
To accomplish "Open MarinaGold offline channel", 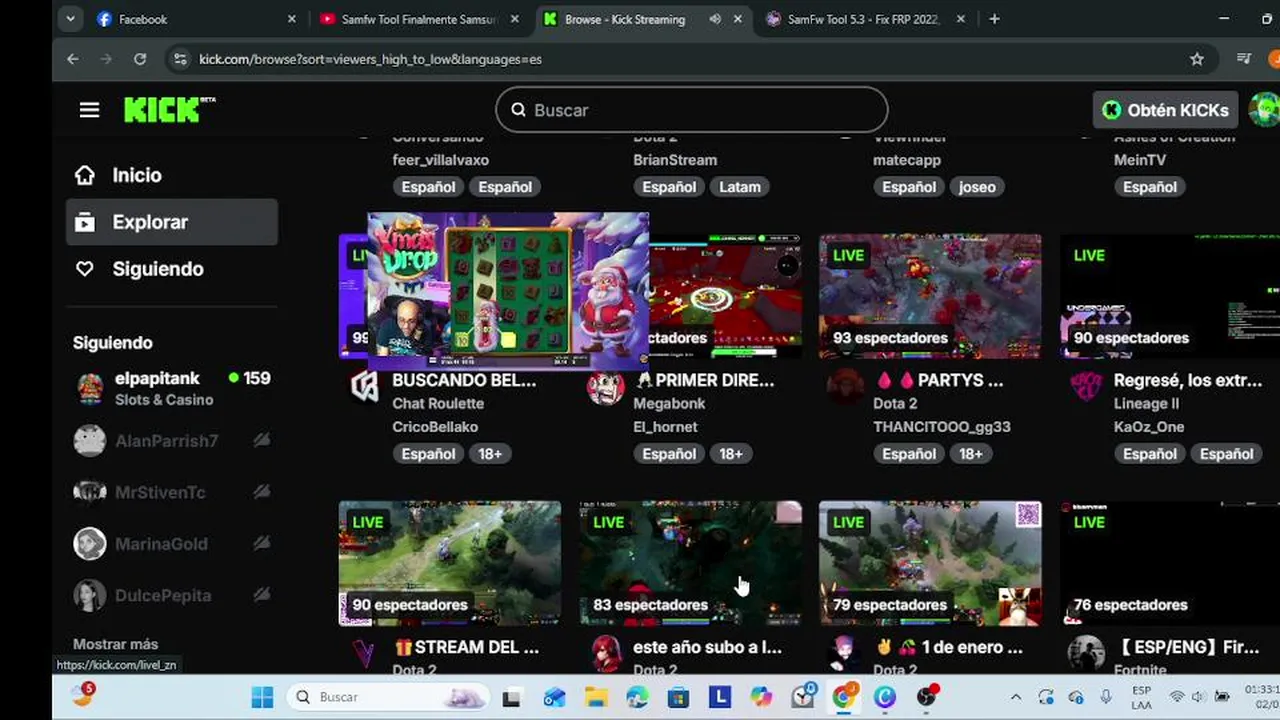I will point(172,543).
